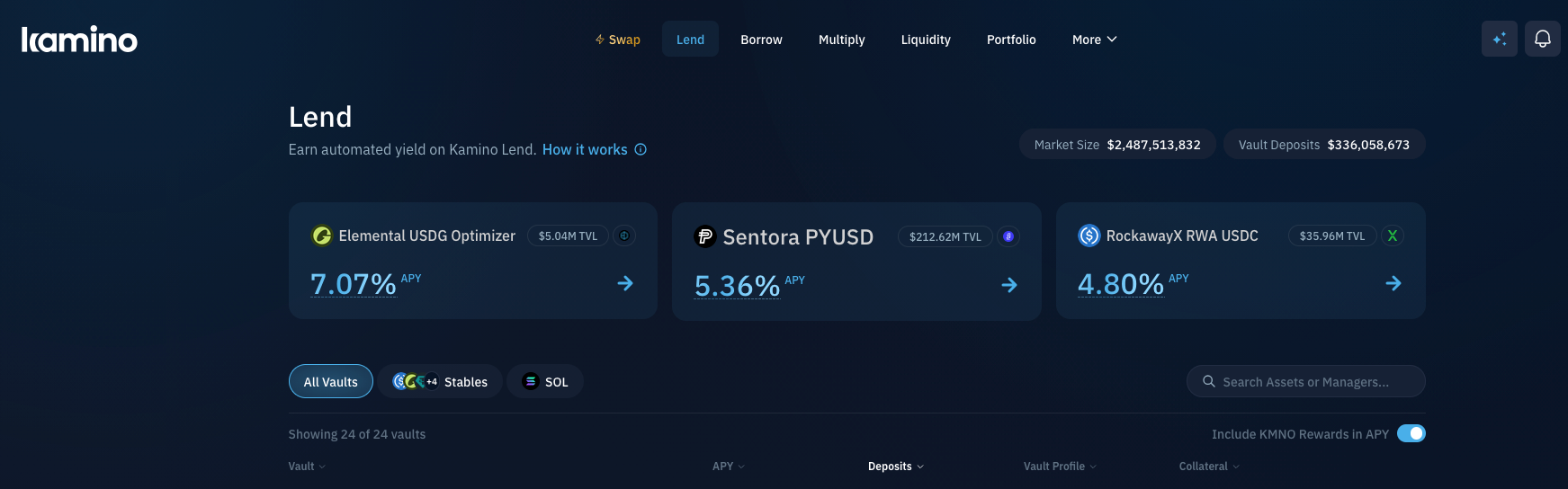The height and width of the screenshot is (489, 1568).
Task: Click the 4.80% APY value
Action: (1121, 284)
